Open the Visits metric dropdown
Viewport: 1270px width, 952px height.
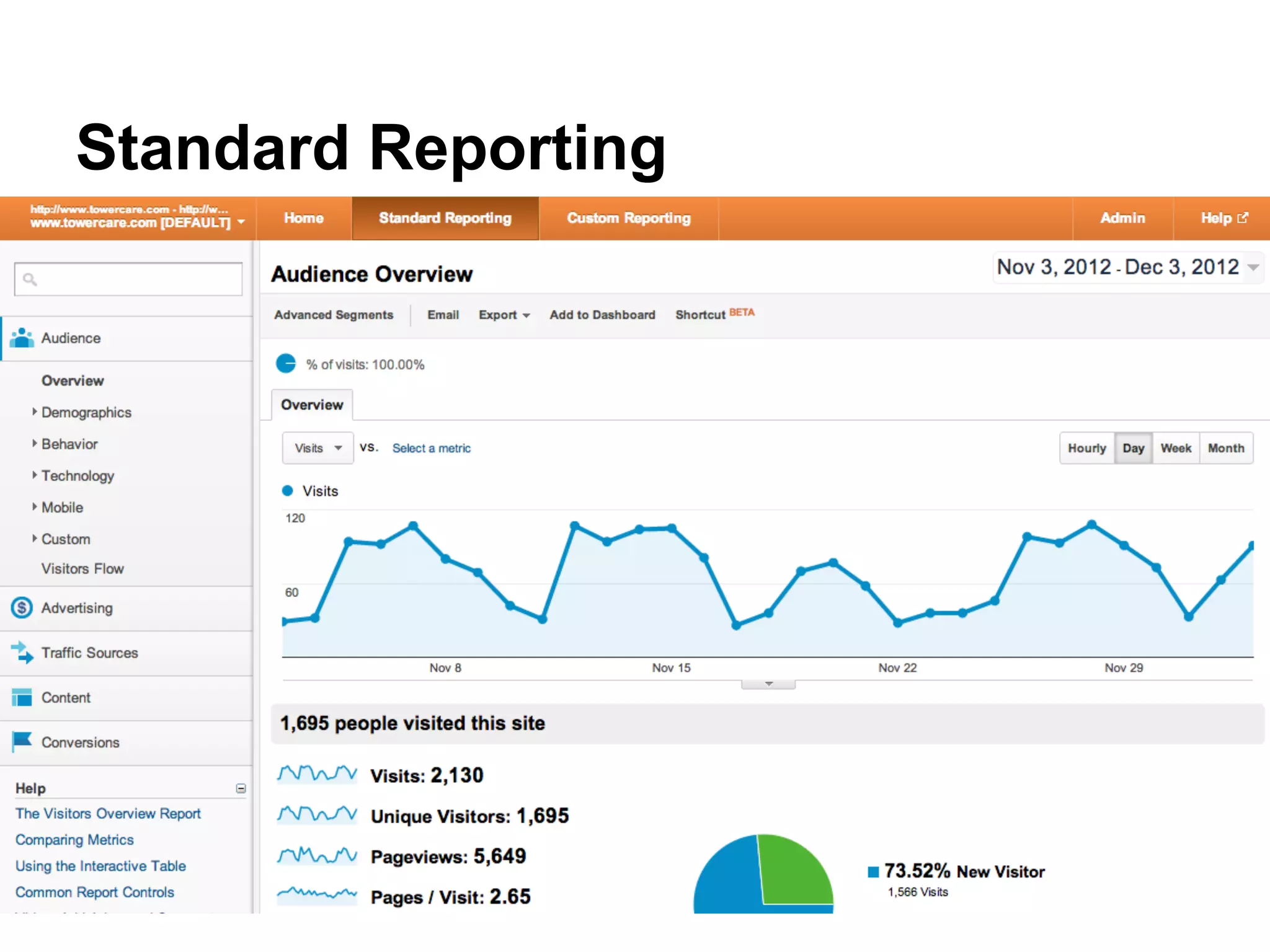coord(317,448)
